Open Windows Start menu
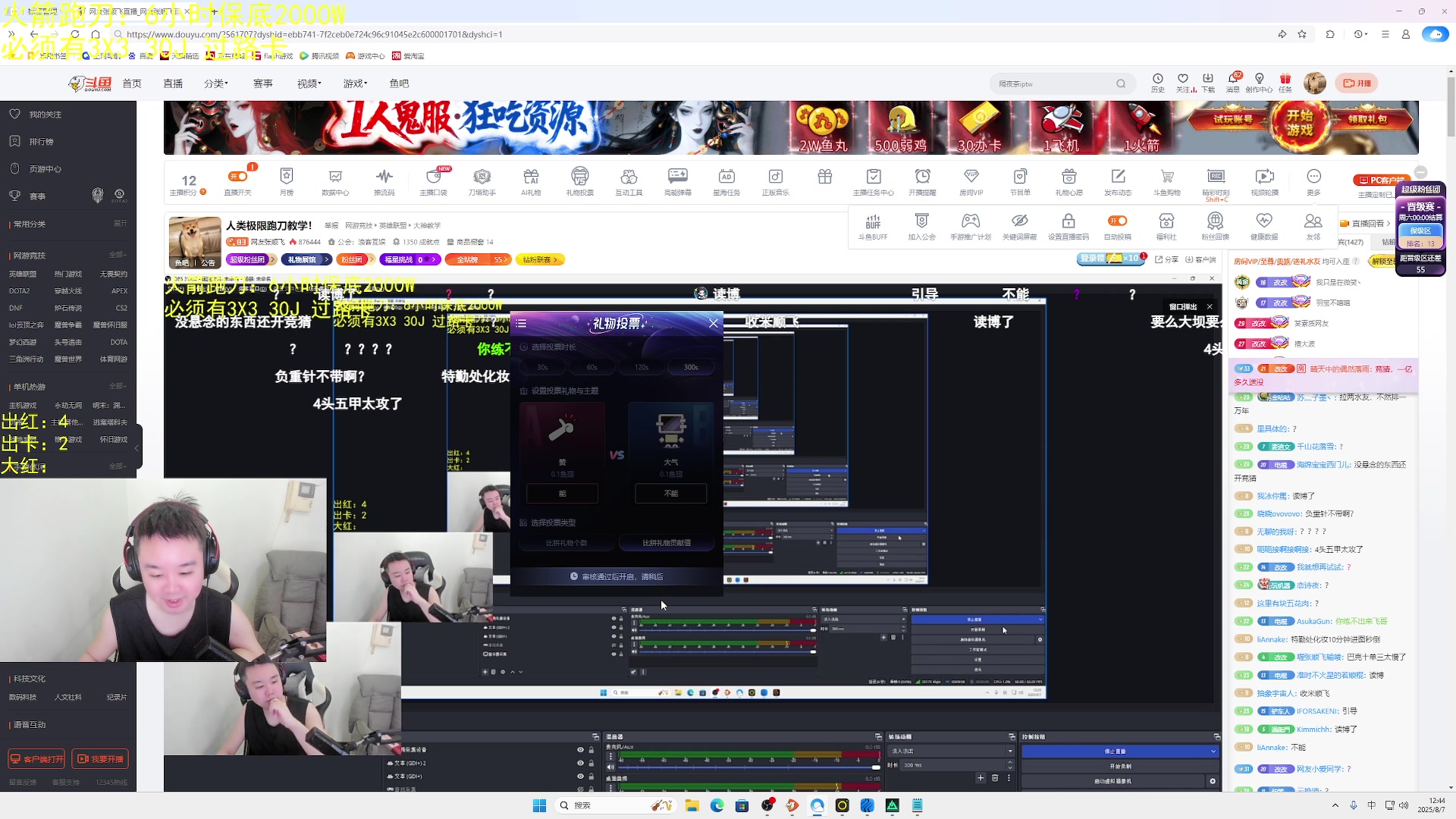 point(539,805)
